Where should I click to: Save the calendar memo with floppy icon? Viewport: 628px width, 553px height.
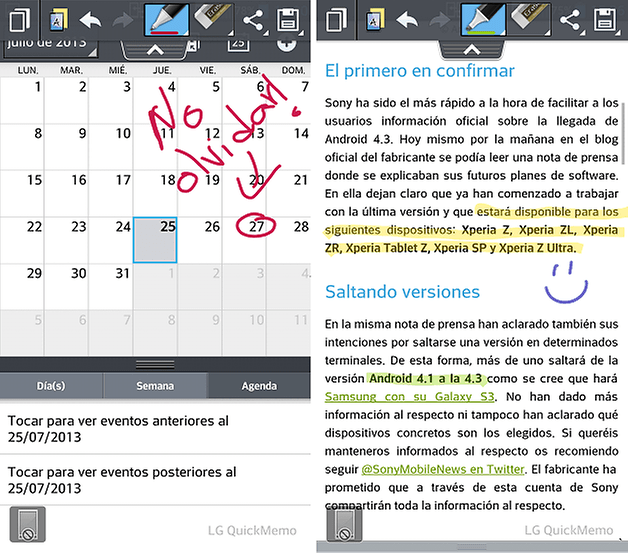[288, 20]
